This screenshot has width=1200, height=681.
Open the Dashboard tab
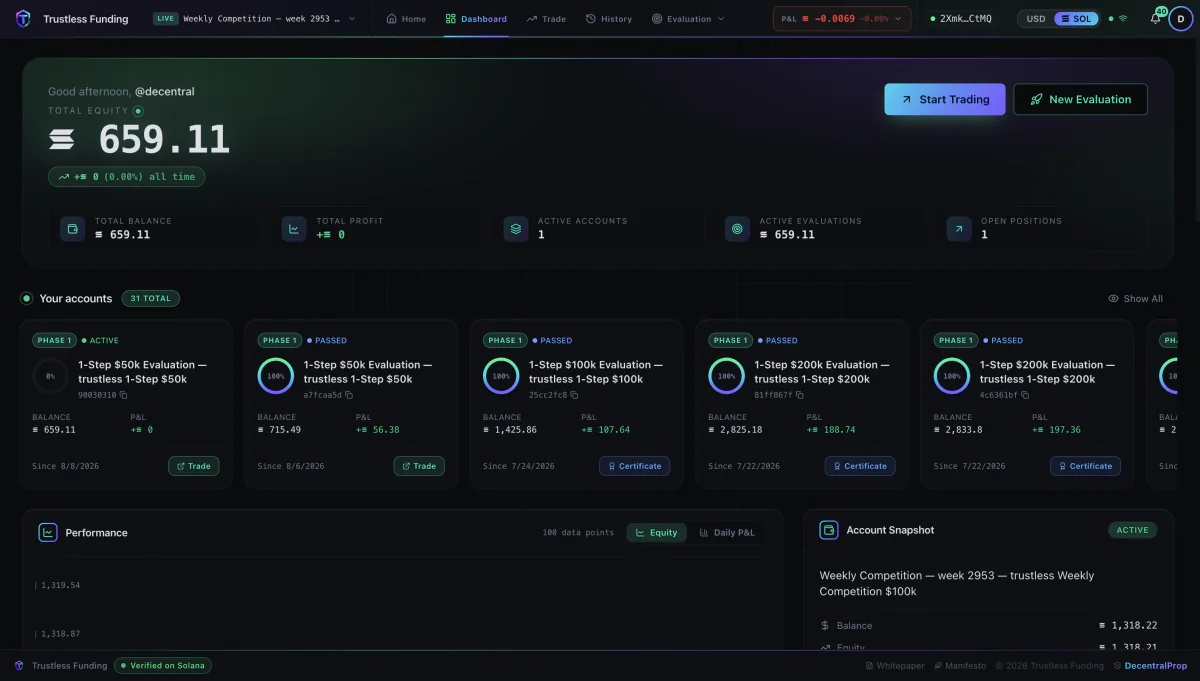pos(476,19)
